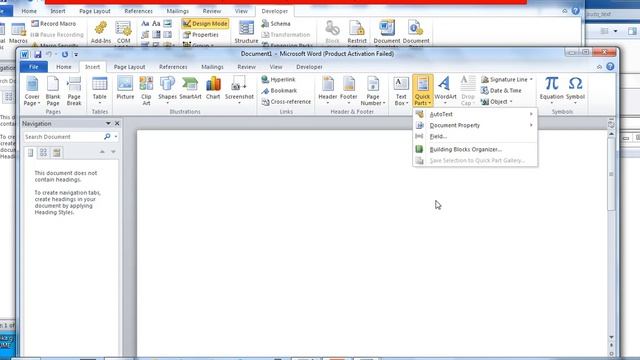This screenshot has width=640, height=360.
Task: Close the Quick Parts menu button
Action: point(422,91)
